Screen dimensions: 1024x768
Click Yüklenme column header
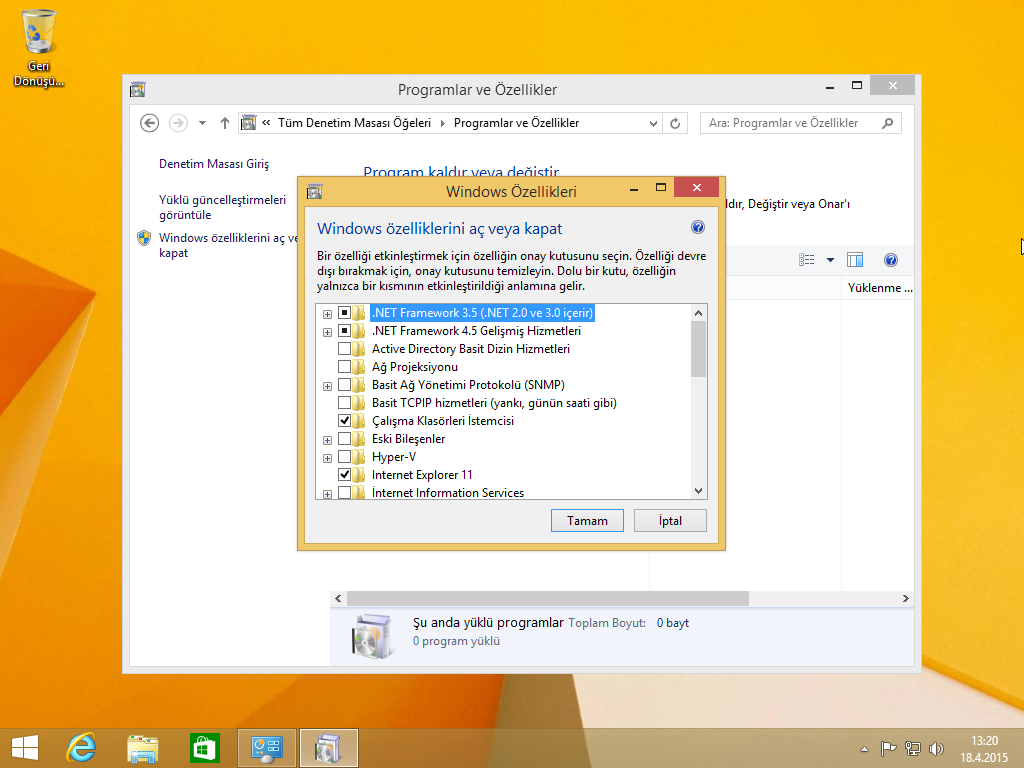pyautogui.click(x=879, y=288)
